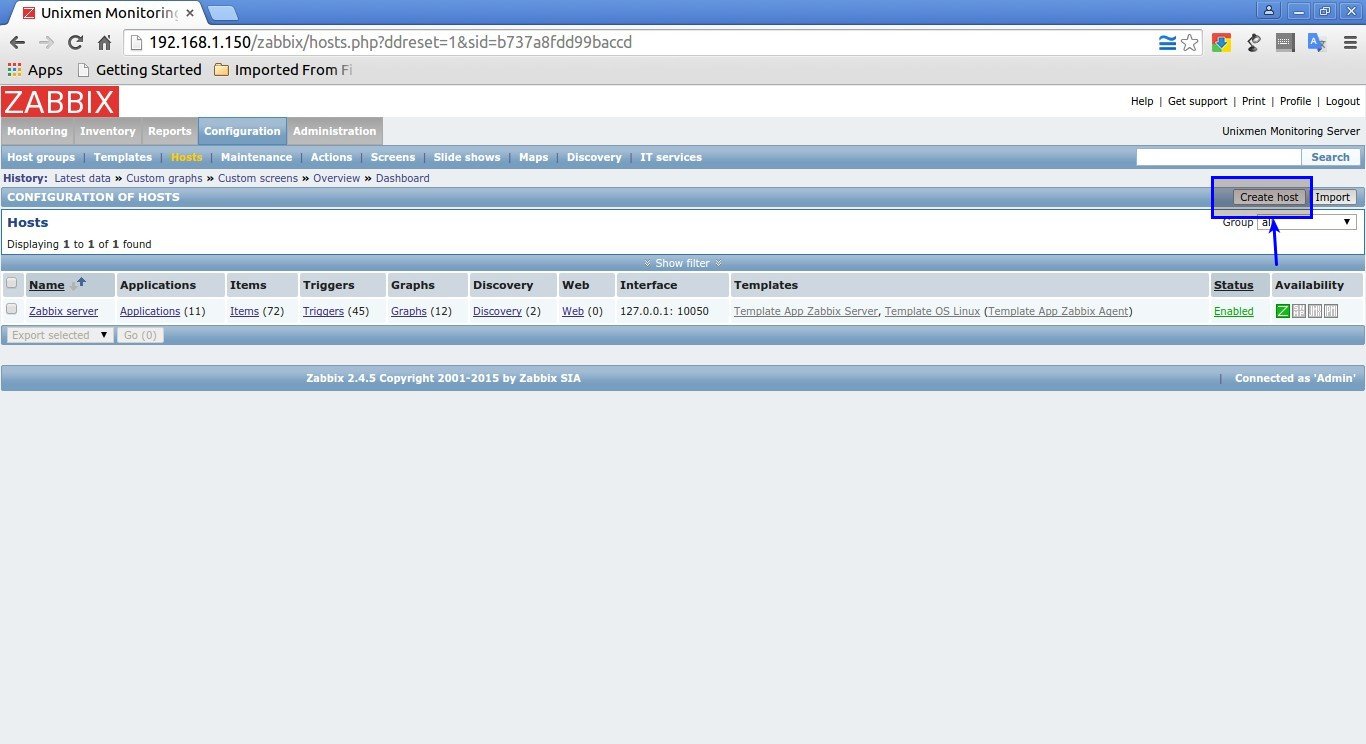Tick the select-all hosts checkbox in header
This screenshot has width=1366, height=744.
(12, 283)
